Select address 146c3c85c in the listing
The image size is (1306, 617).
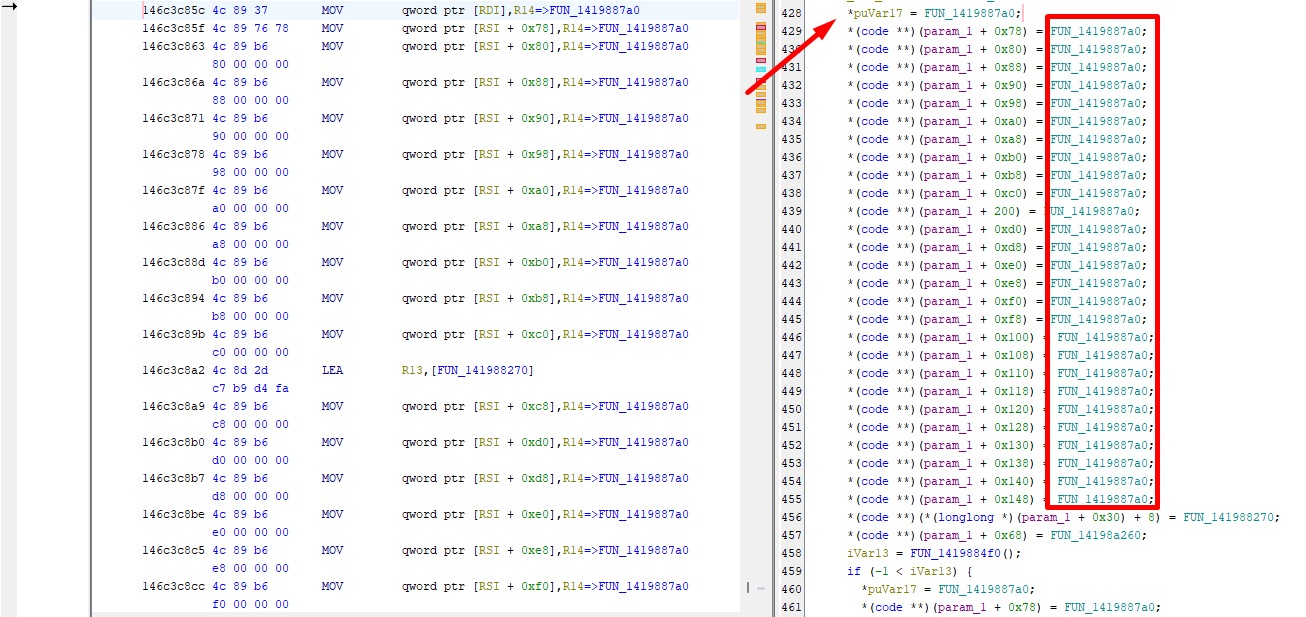coord(173,10)
